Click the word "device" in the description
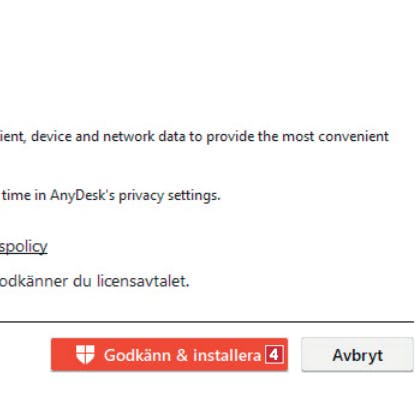 click(51, 136)
